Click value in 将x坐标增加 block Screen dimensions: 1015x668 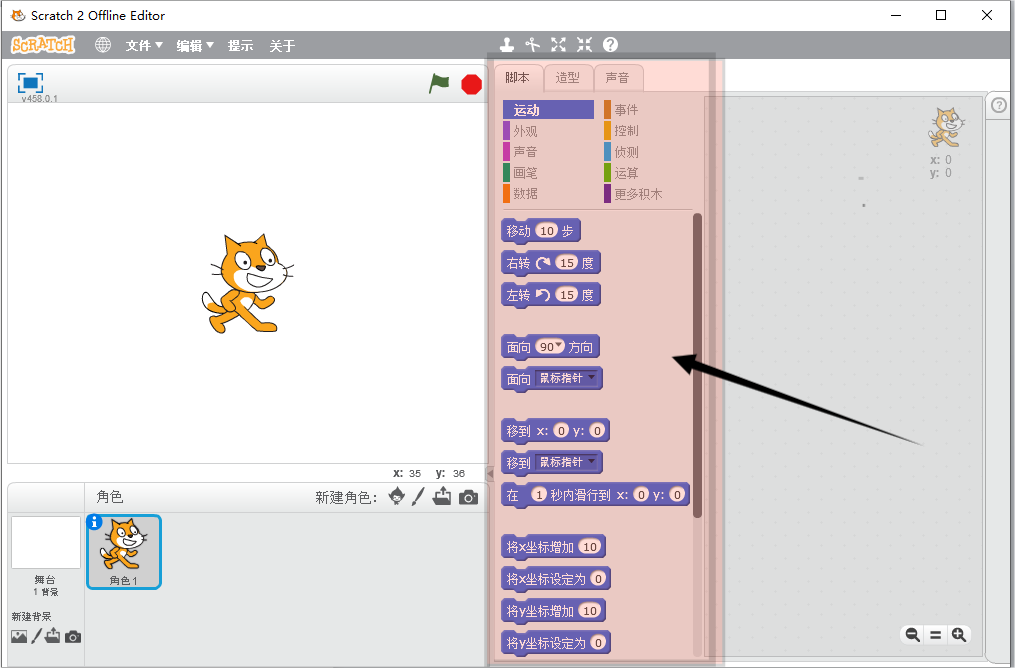click(x=590, y=546)
